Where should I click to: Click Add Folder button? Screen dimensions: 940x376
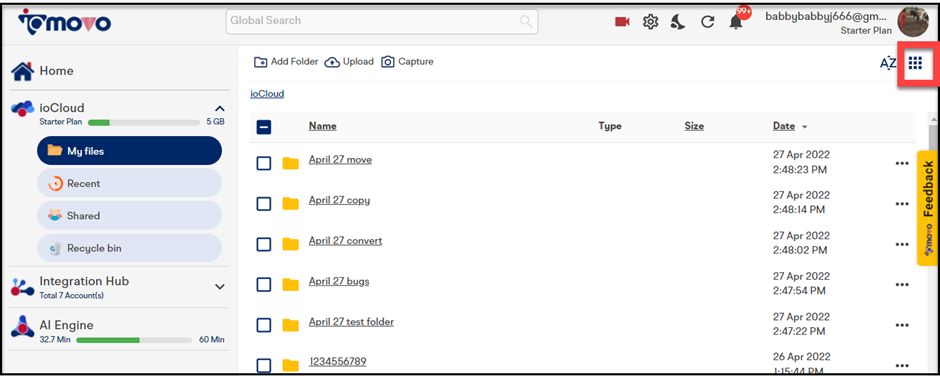[x=286, y=62]
